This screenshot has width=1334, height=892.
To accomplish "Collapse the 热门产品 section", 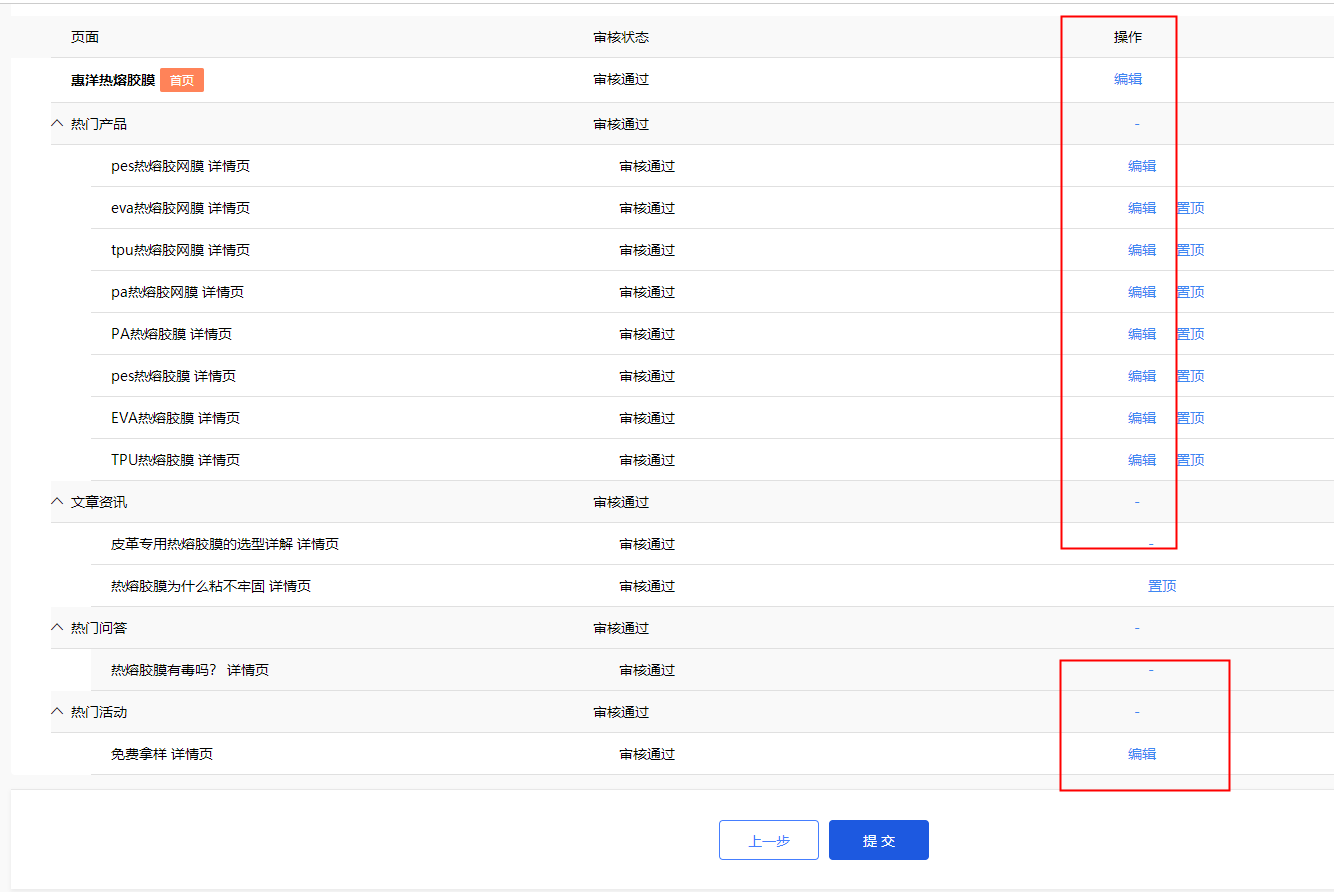I will click(57, 124).
